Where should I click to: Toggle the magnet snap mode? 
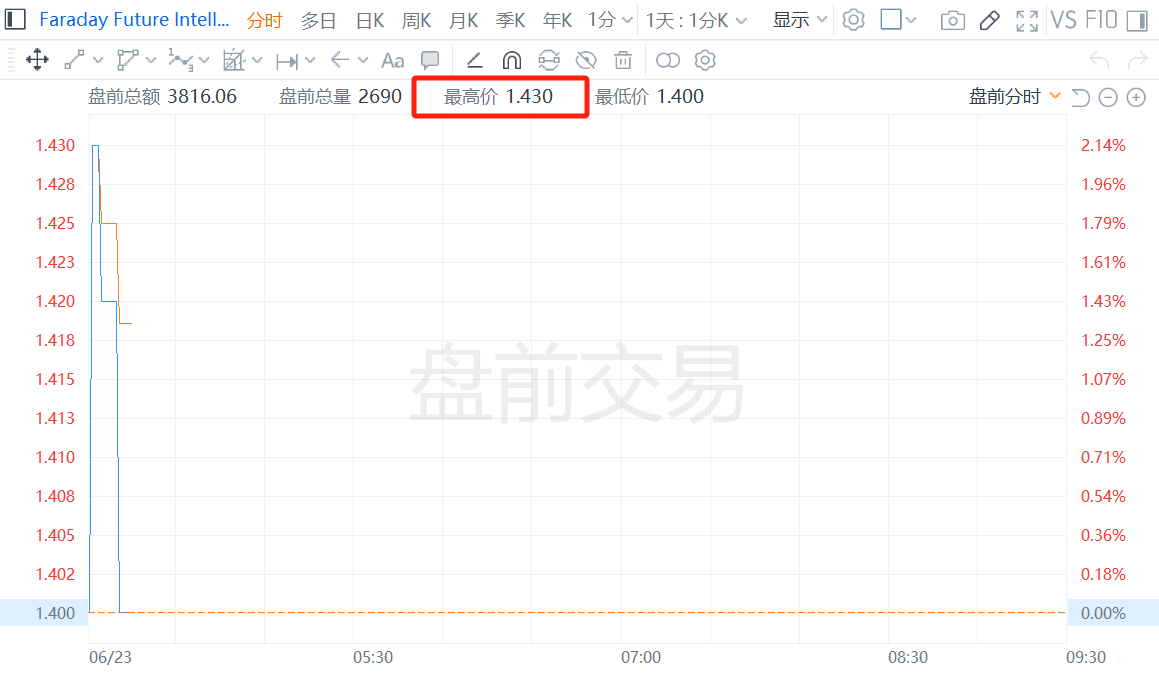point(511,60)
